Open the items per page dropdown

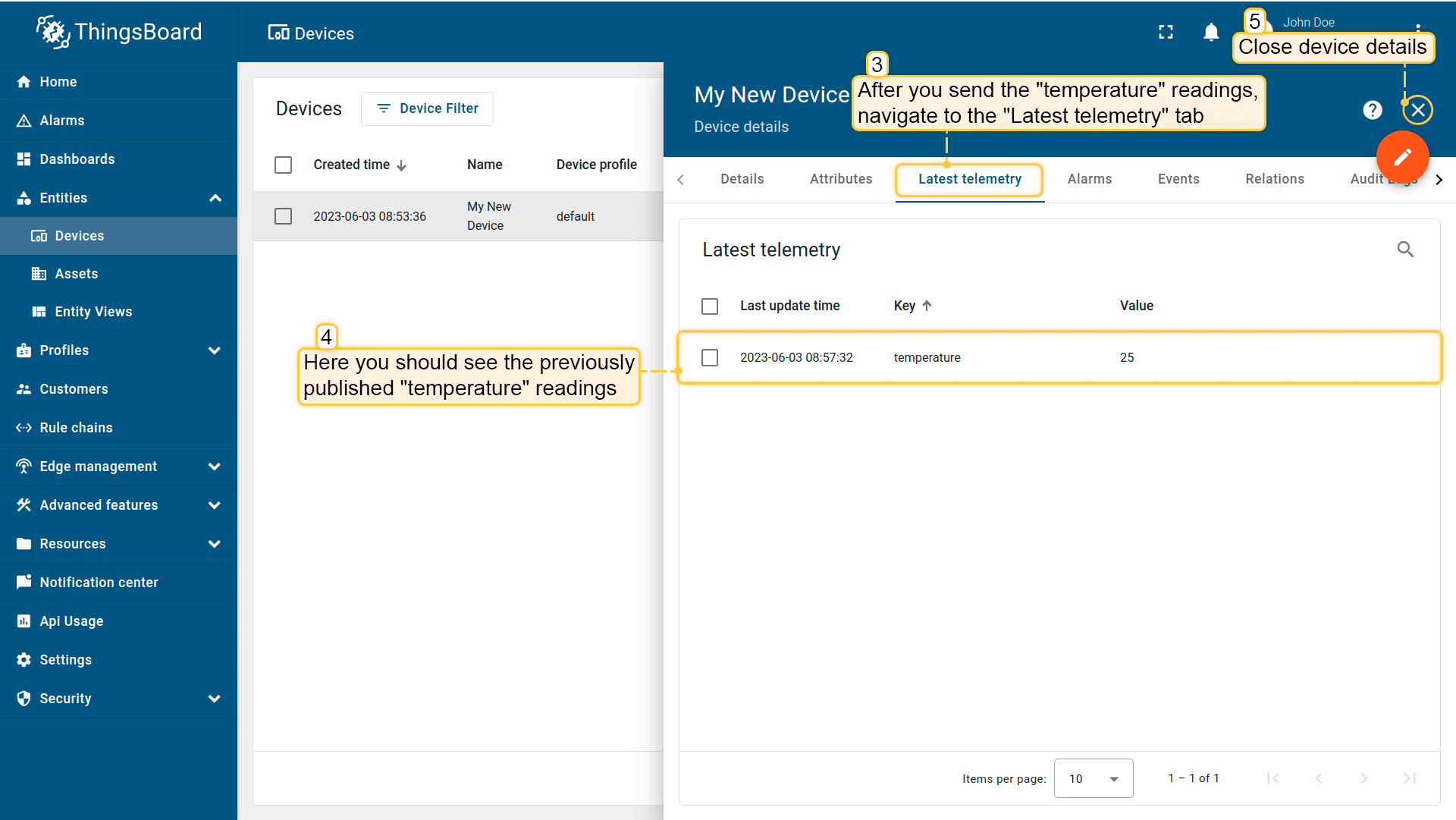[1093, 778]
